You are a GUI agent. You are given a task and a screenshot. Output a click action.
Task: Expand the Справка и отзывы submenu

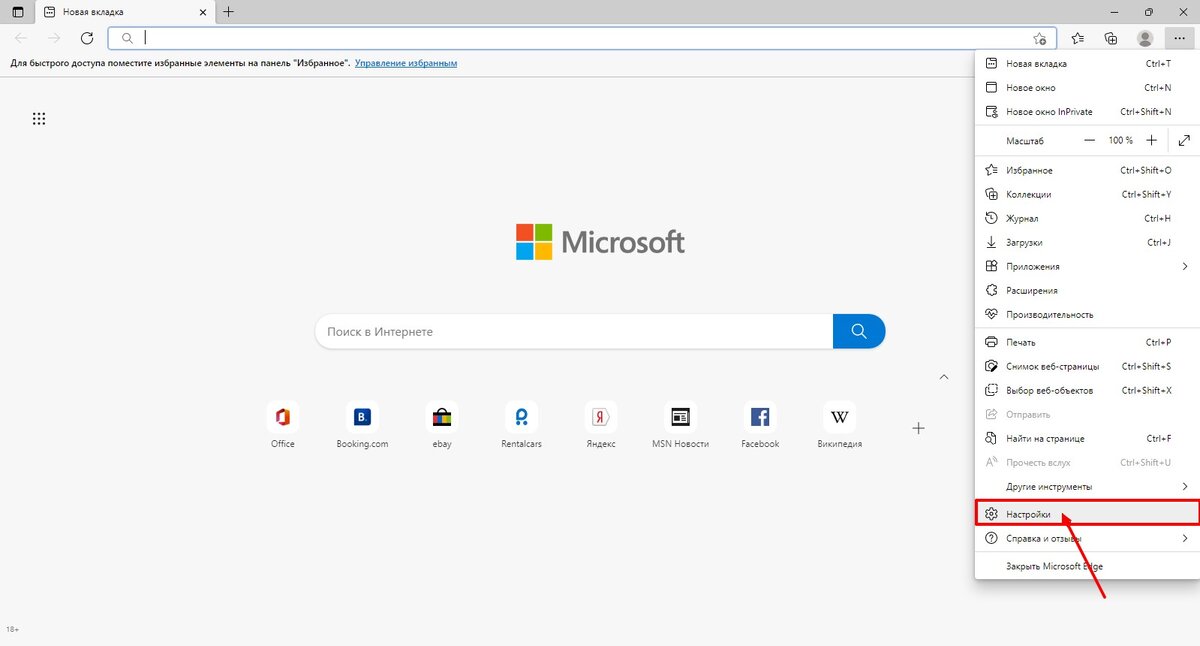(1184, 539)
